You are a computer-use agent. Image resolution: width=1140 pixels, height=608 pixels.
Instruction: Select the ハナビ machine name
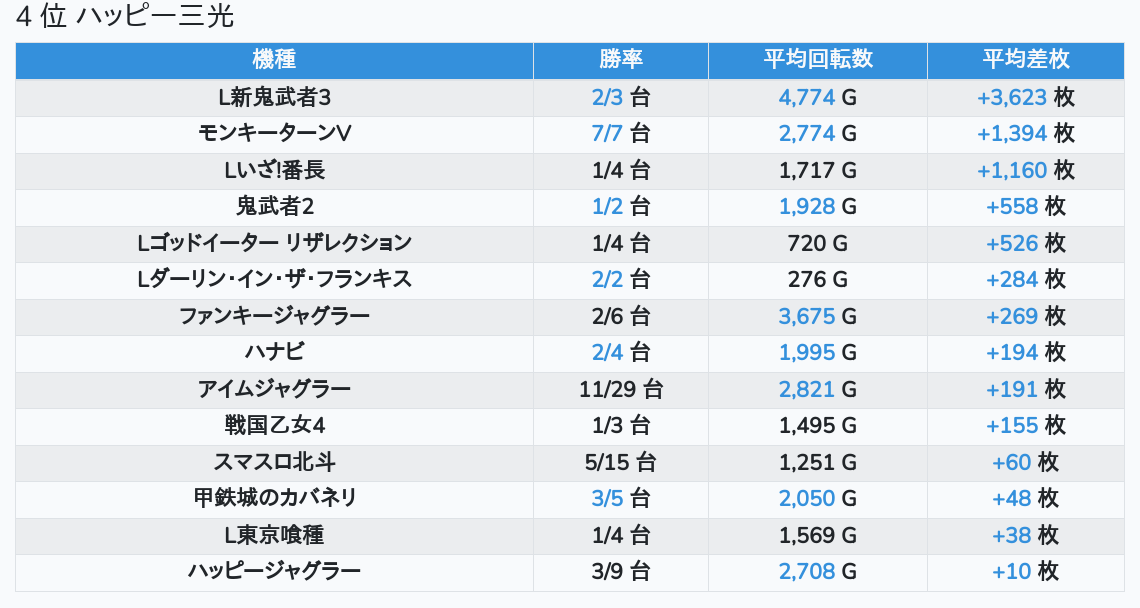[274, 352]
